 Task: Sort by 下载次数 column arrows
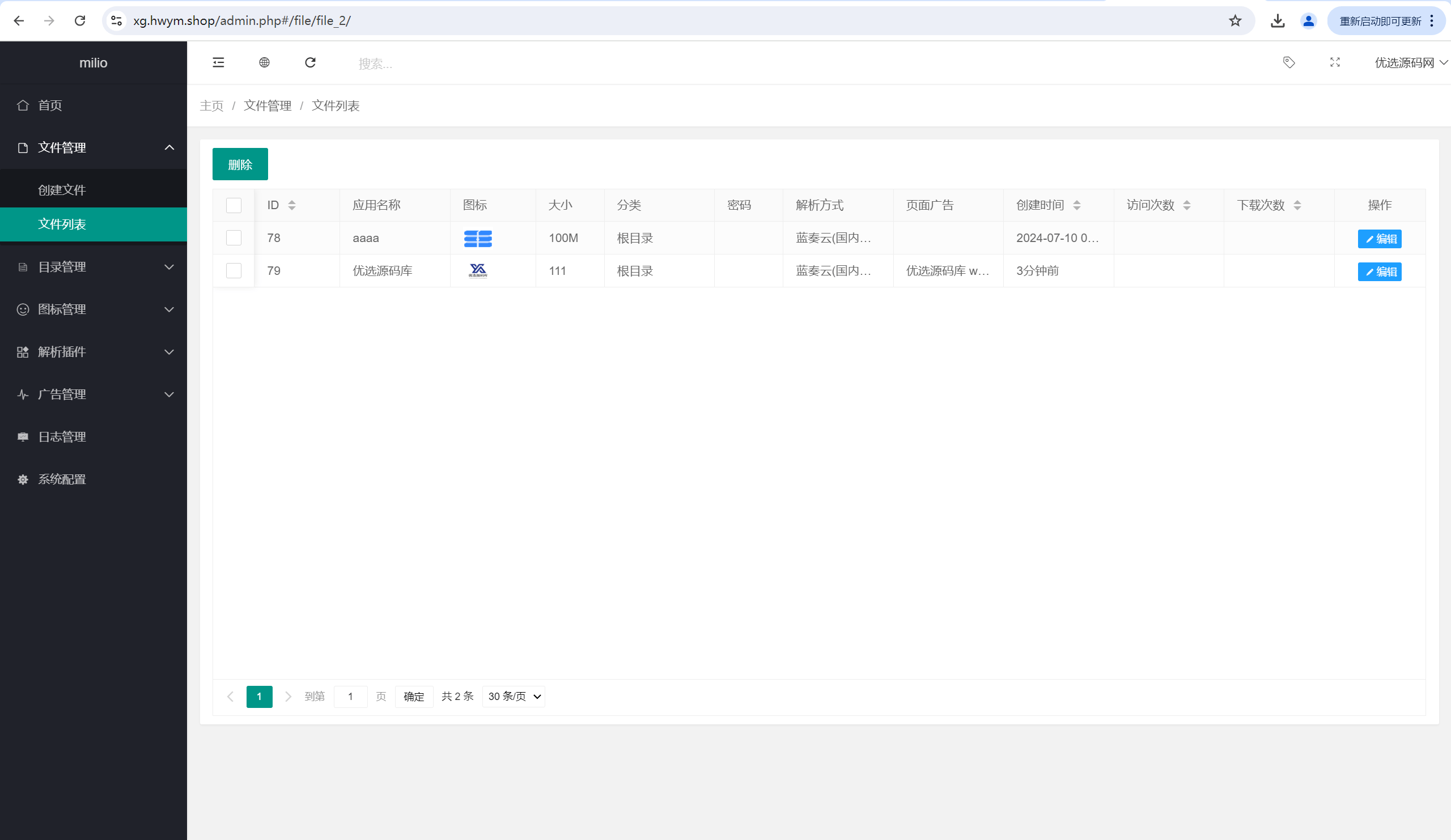click(x=1297, y=205)
